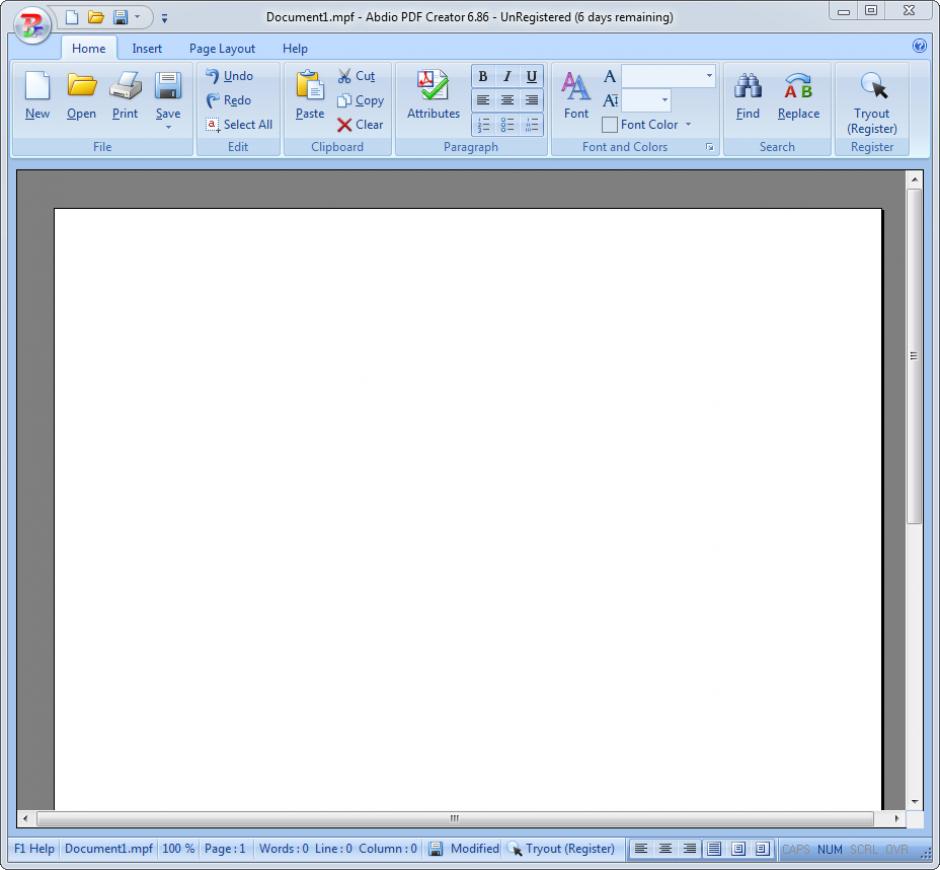Align text right in ribbon
Screen dimensions: 940x870
531,100
